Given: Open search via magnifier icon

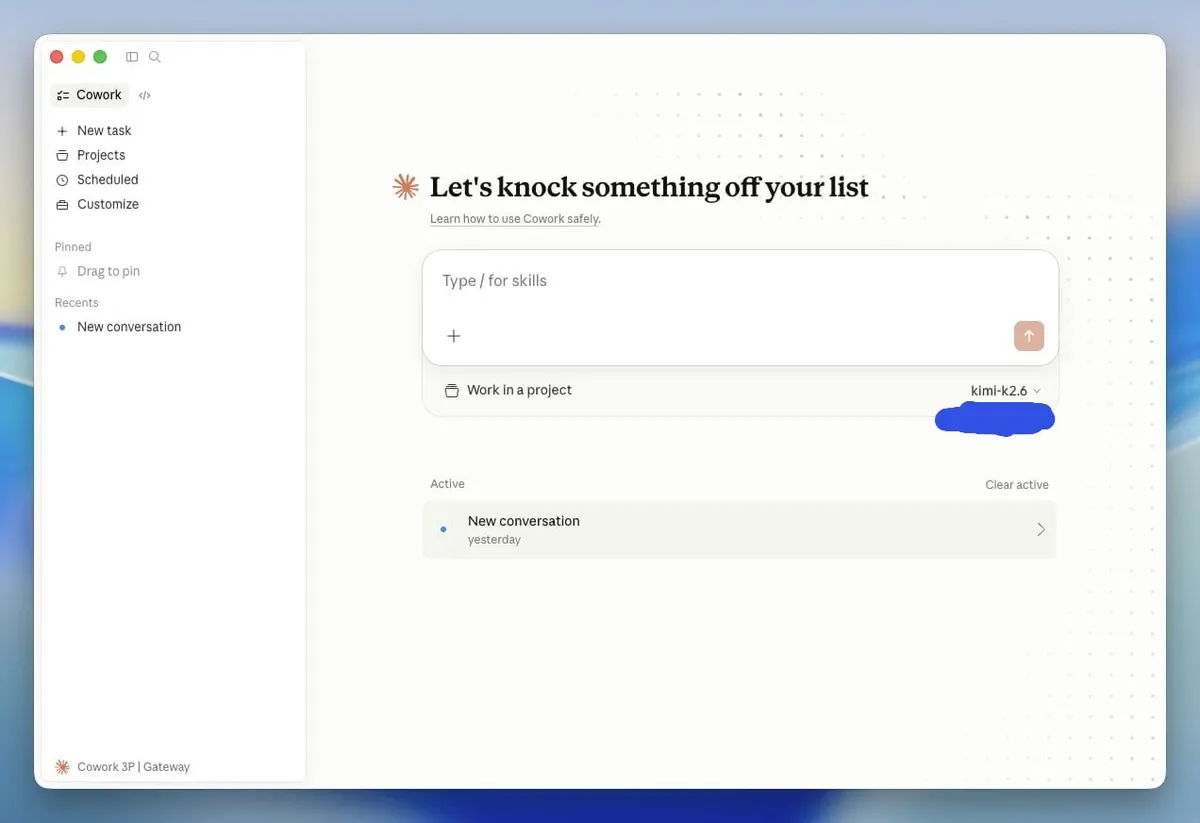Looking at the screenshot, I should (x=154, y=57).
